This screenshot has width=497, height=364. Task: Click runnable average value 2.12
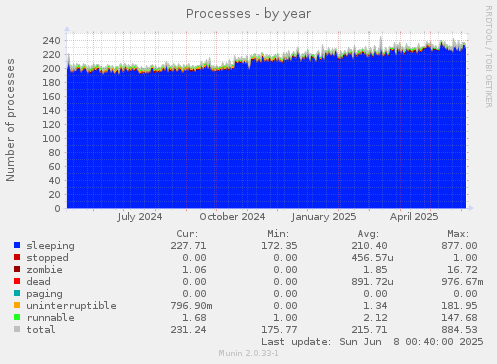coord(375,318)
